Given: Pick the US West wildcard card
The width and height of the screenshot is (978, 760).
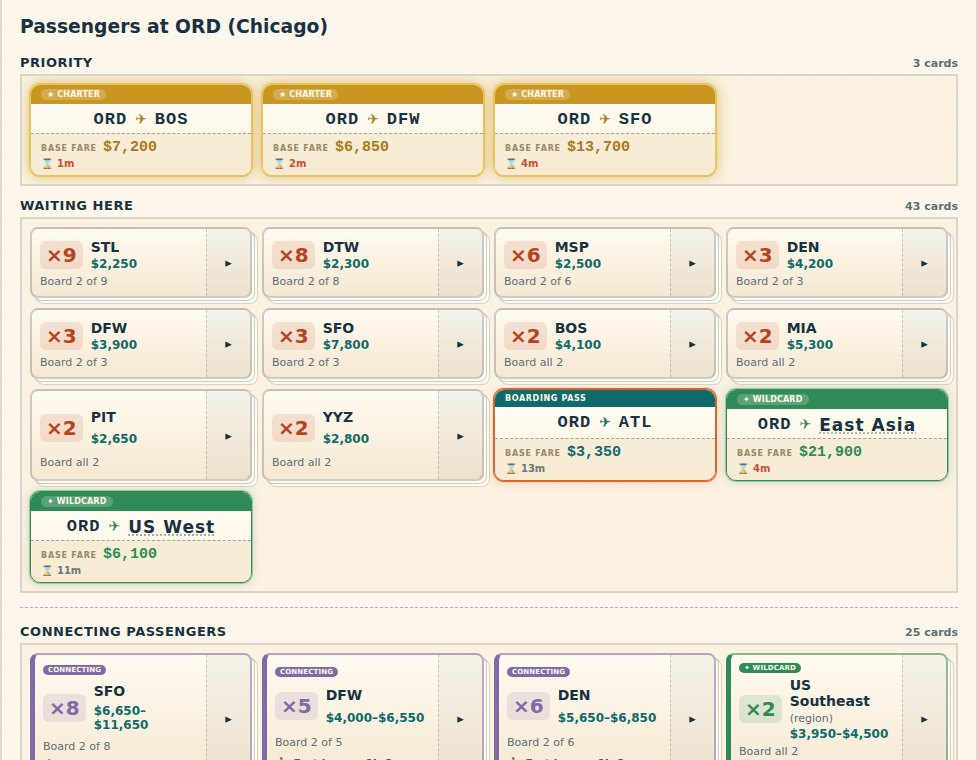Looking at the screenshot, I should 141,537.
